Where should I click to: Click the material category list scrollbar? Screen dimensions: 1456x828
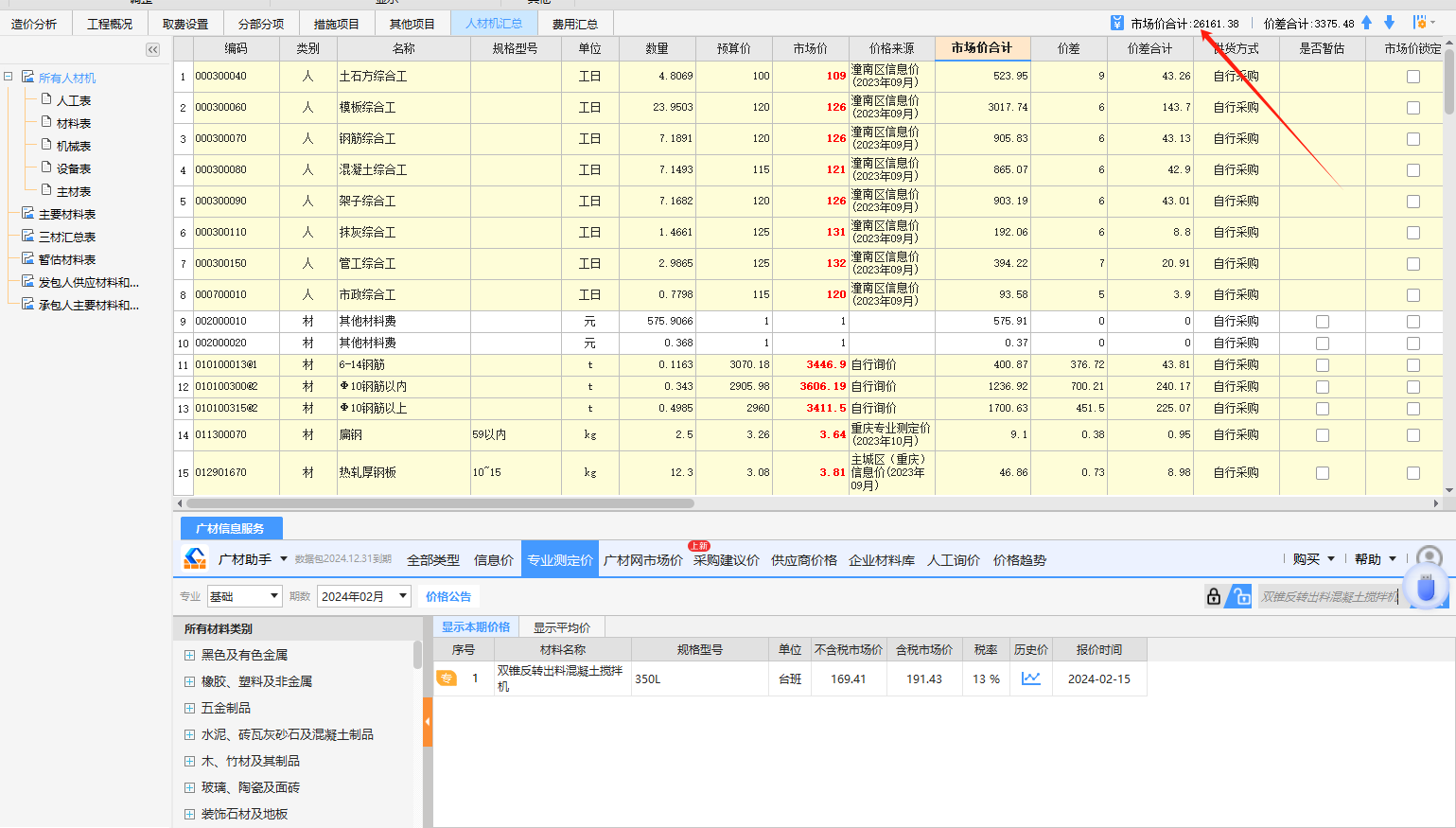click(x=417, y=655)
